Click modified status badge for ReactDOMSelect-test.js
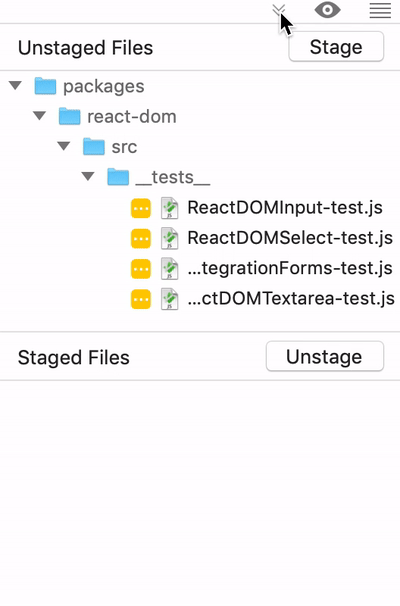This screenshot has height=606, width=400. click(141, 238)
